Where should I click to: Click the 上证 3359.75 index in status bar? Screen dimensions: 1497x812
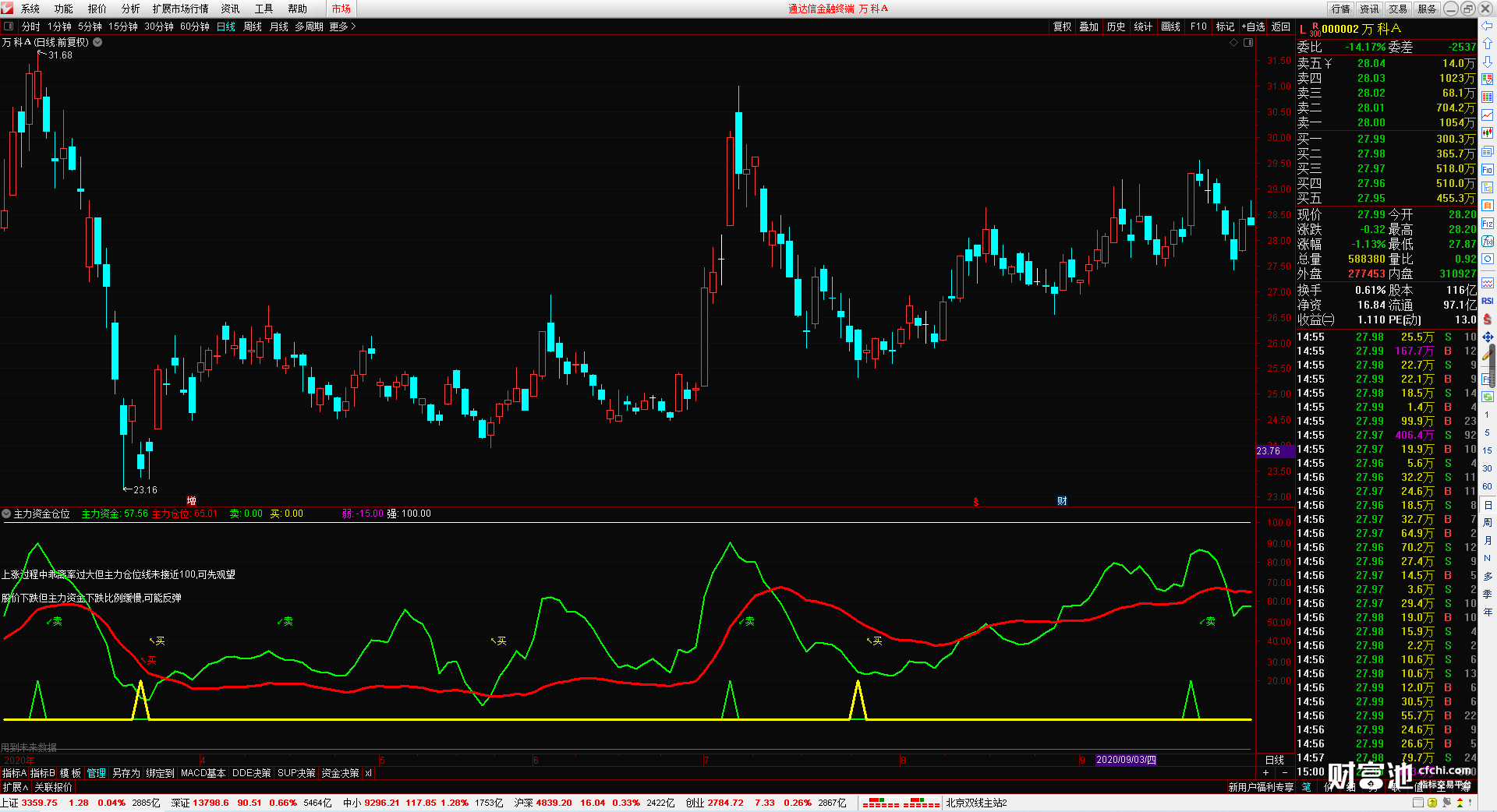[x=30, y=803]
